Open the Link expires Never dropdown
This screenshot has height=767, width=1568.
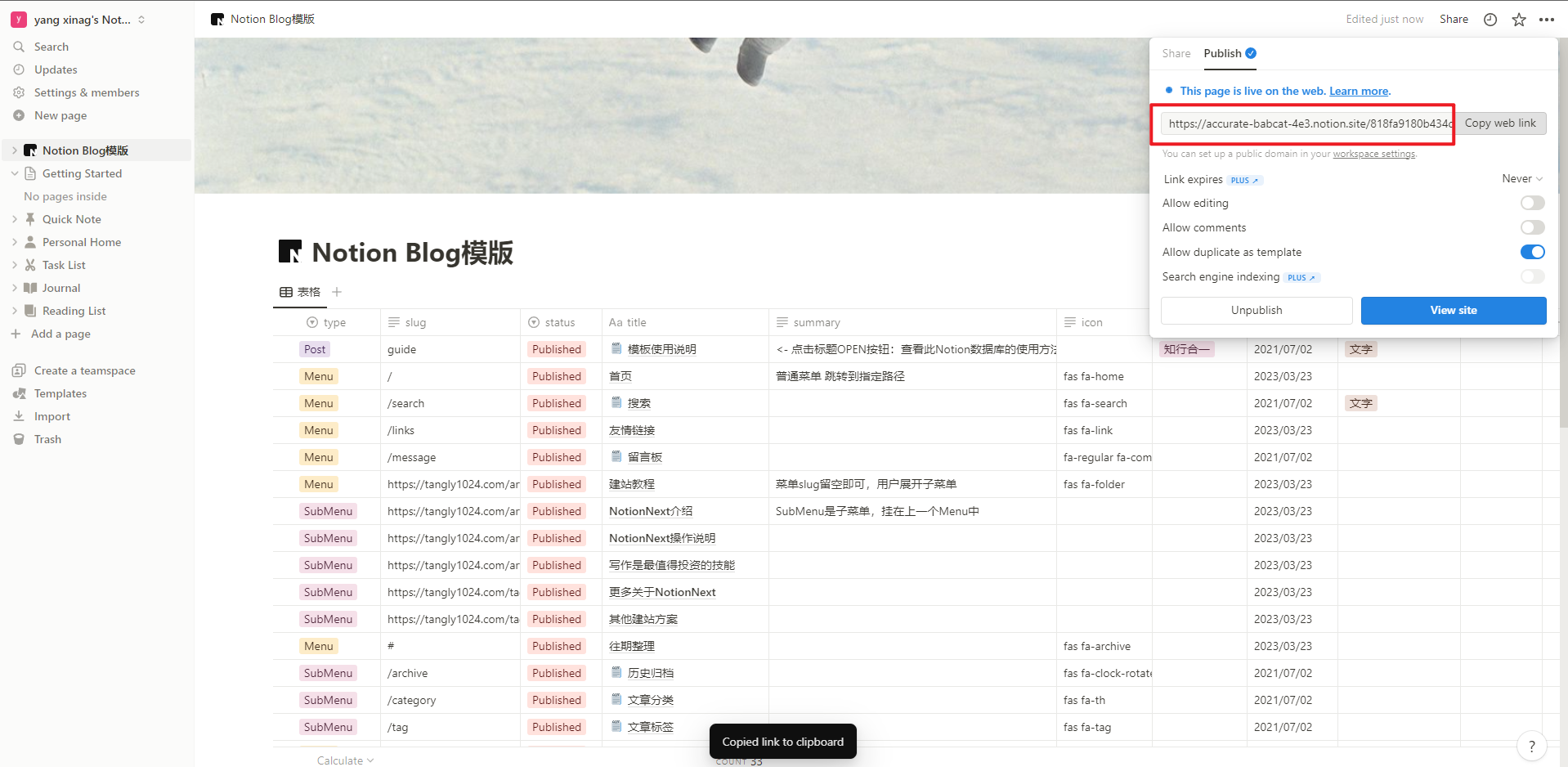point(1522,178)
